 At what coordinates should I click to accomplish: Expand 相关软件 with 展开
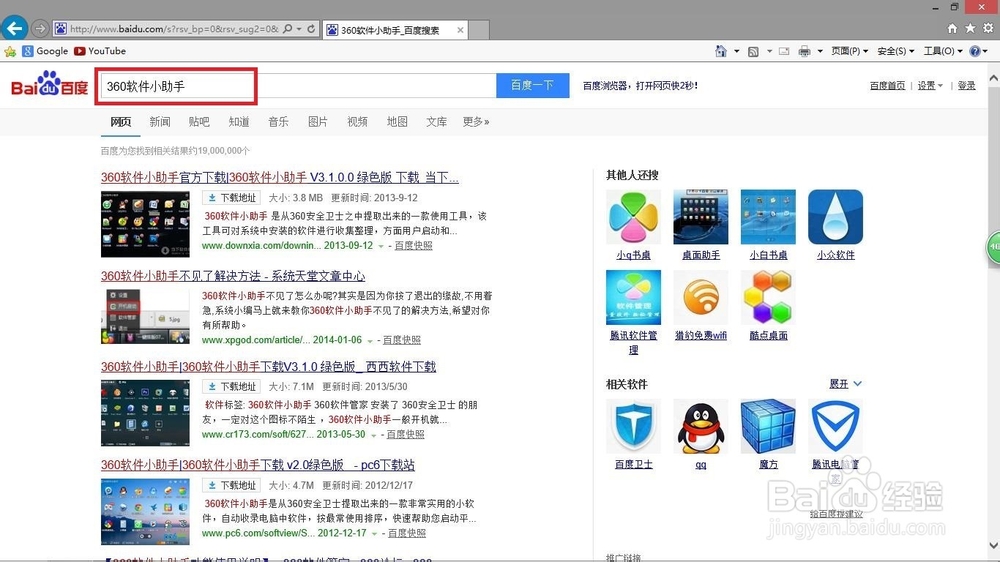coord(846,383)
